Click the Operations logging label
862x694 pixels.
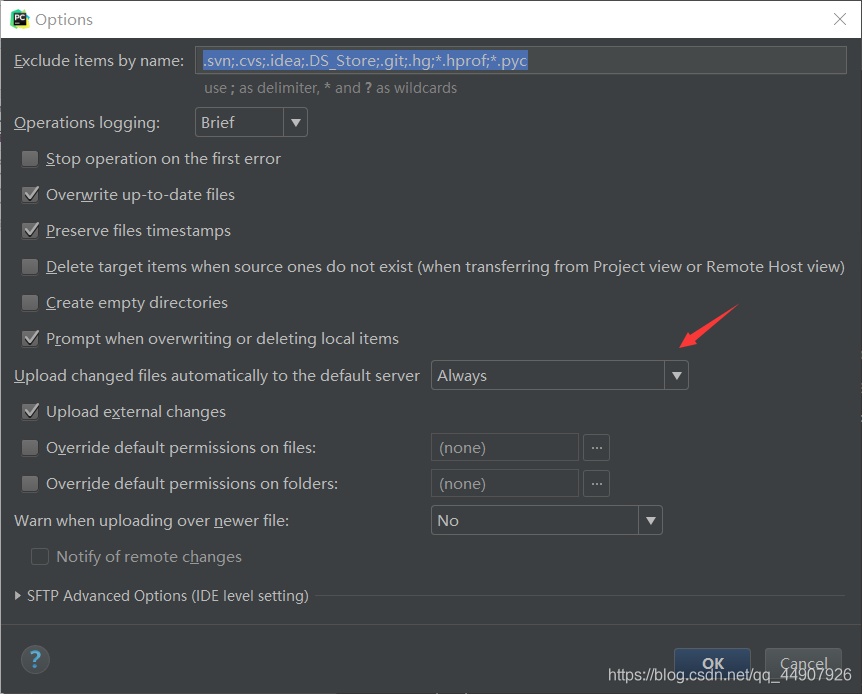[x=87, y=123]
